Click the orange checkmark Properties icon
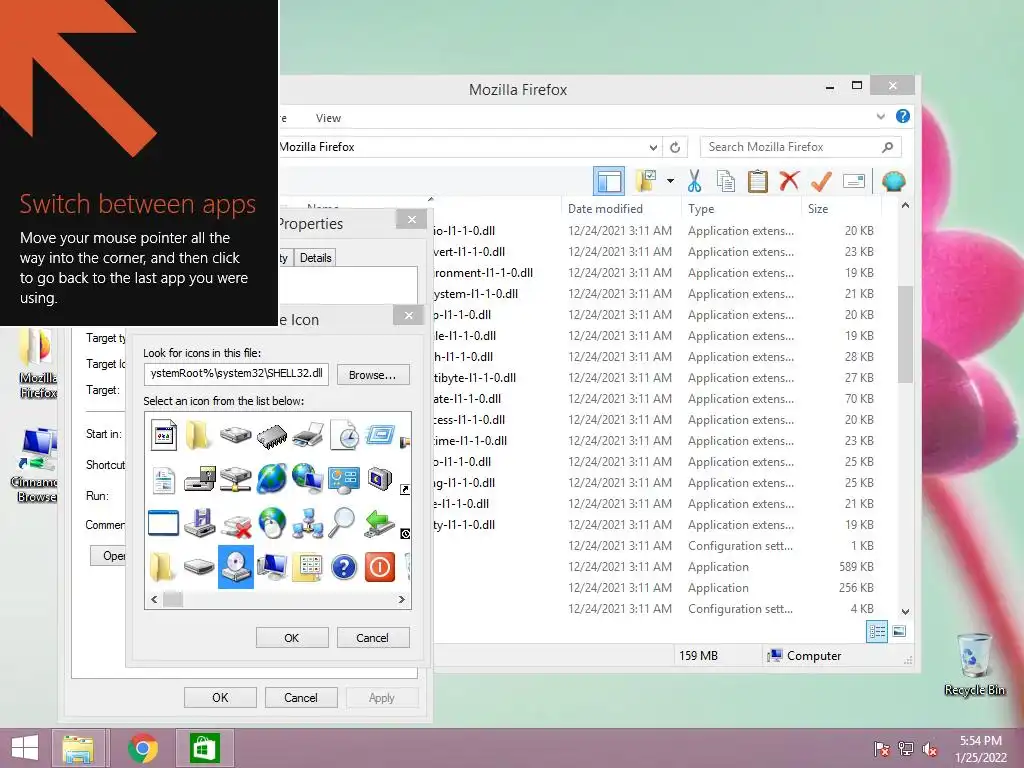 (x=821, y=181)
